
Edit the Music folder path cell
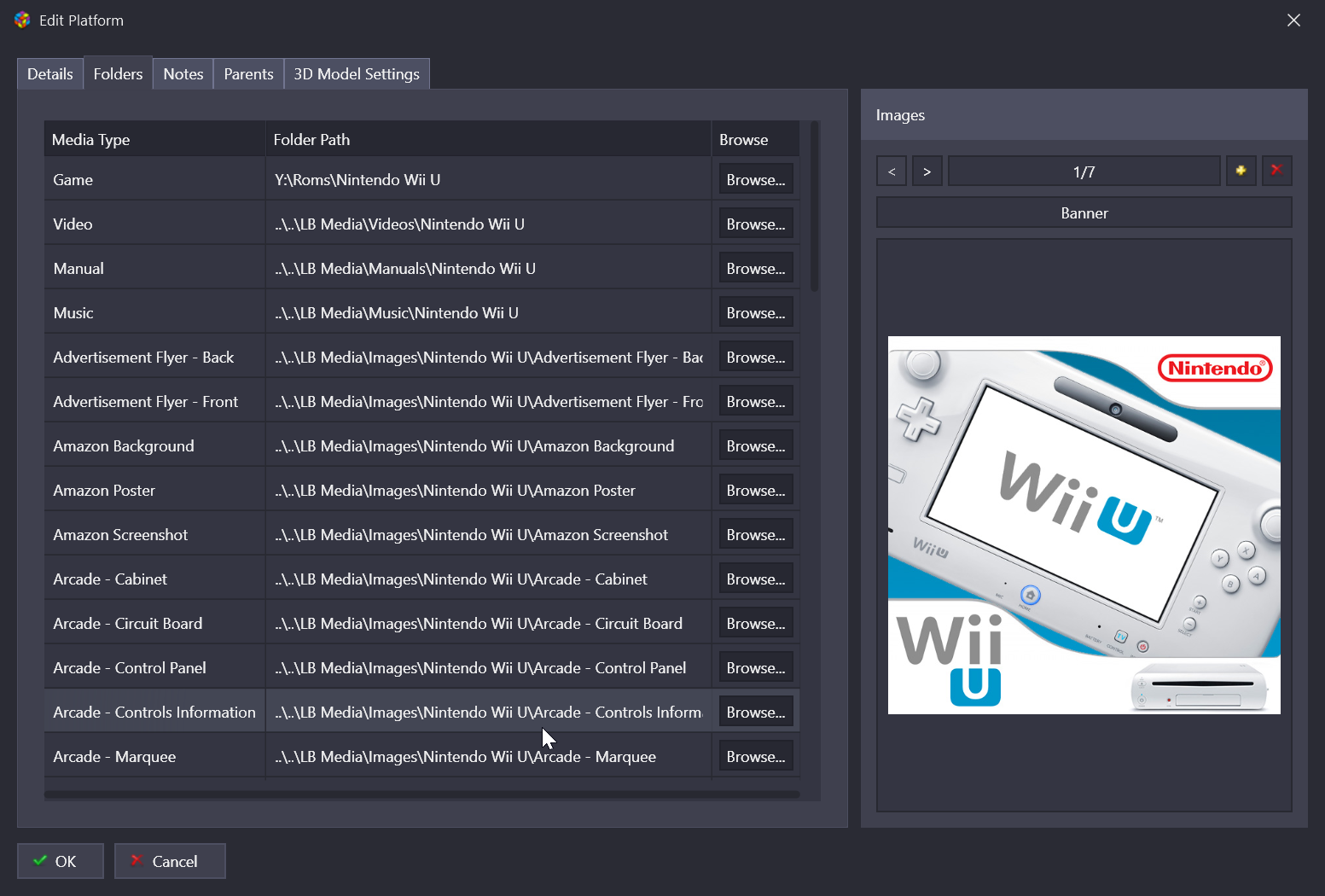point(488,312)
